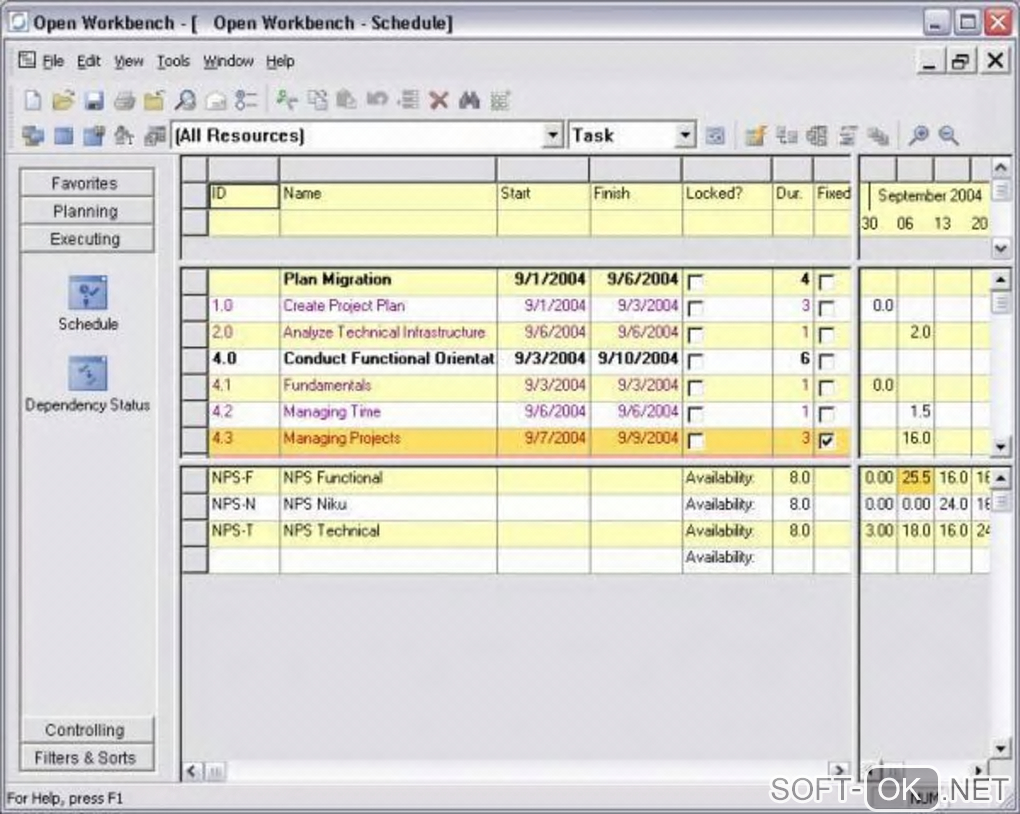Viewport: 1020px width, 814px height.
Task: Open the Help menu
Action: tap(280, 61)
